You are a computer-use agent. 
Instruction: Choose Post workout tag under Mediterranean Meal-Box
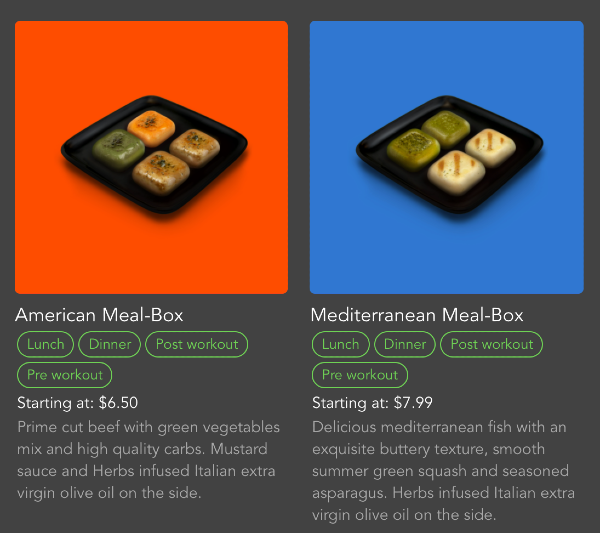tap(492, 344)
